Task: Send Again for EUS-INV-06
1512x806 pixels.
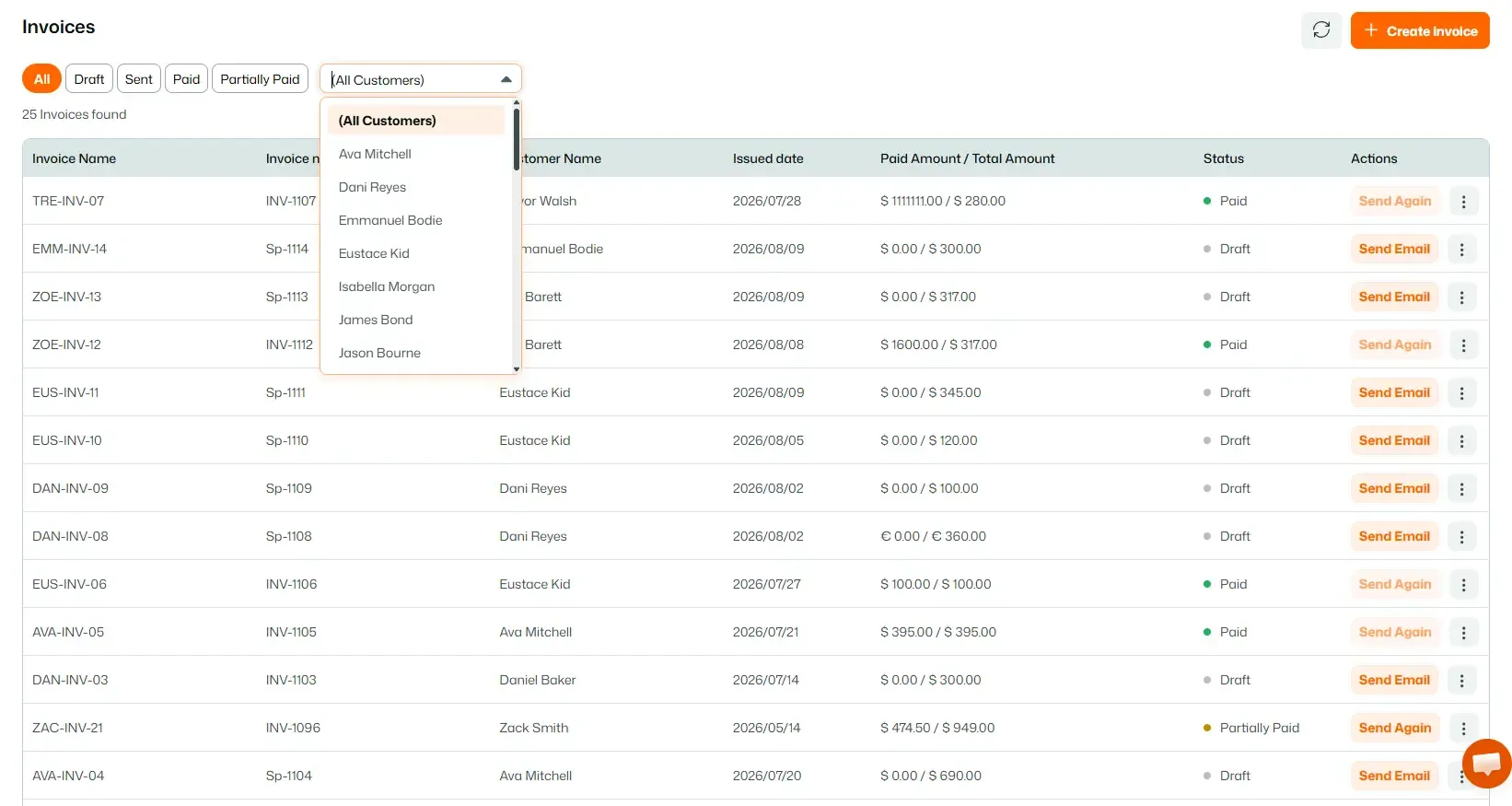Action: point(1395,584)
